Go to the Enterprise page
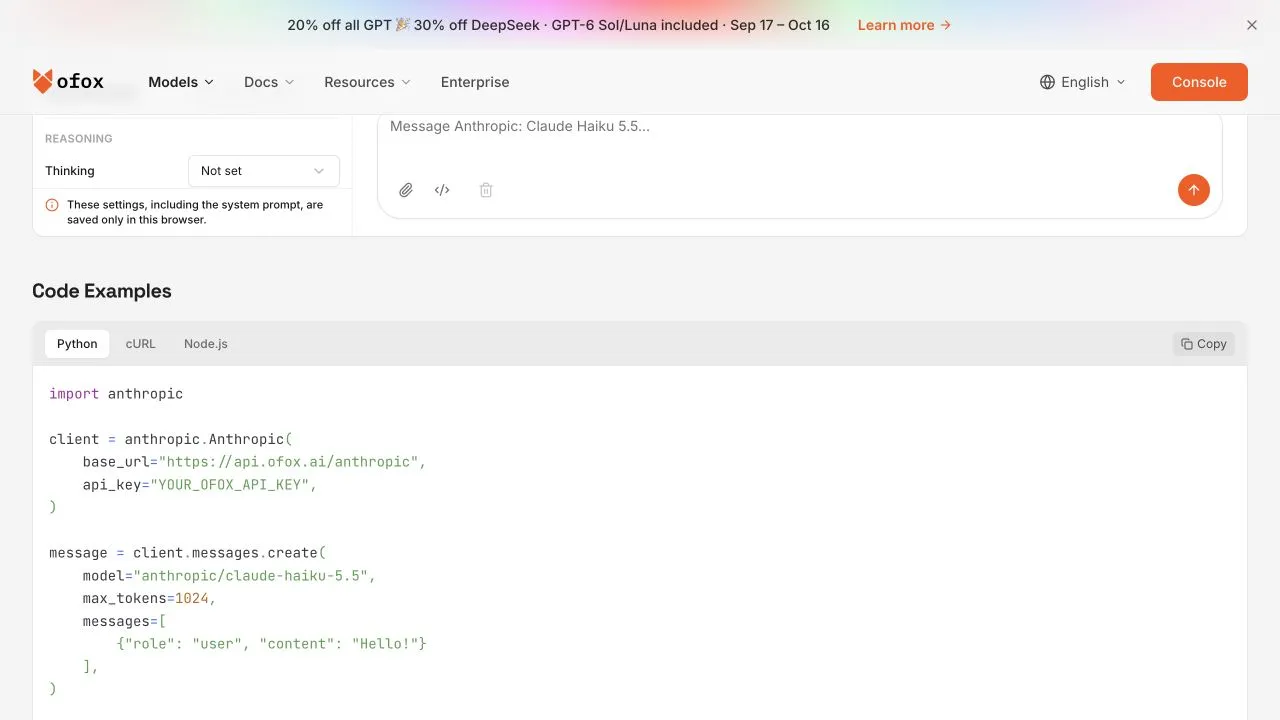The width and height of the screenshot is (1280, 720). 475,82
